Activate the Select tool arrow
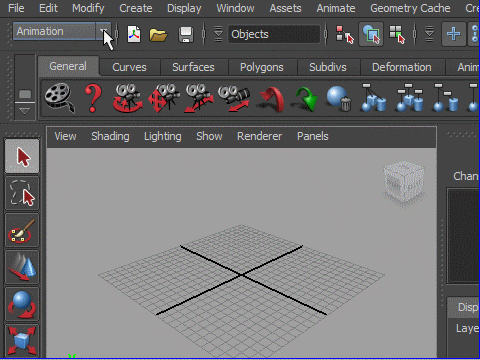This screenshot has width=480, height=360. pos(22,156)
